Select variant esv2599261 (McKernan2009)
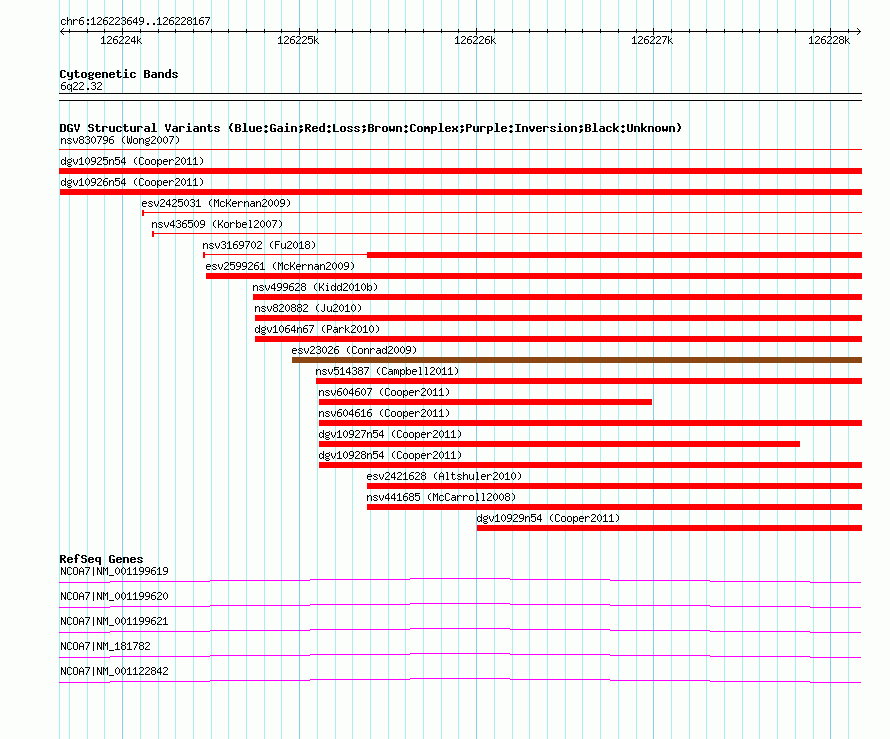Image resolution: width=890 pixels, height=739 pixels. click(280, 266)
